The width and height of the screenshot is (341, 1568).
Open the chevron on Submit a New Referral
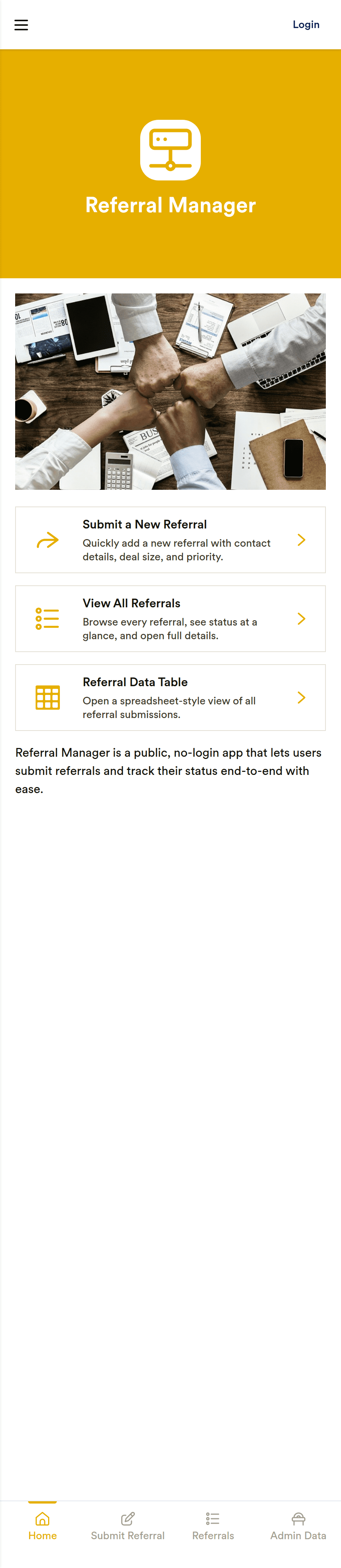302,540
